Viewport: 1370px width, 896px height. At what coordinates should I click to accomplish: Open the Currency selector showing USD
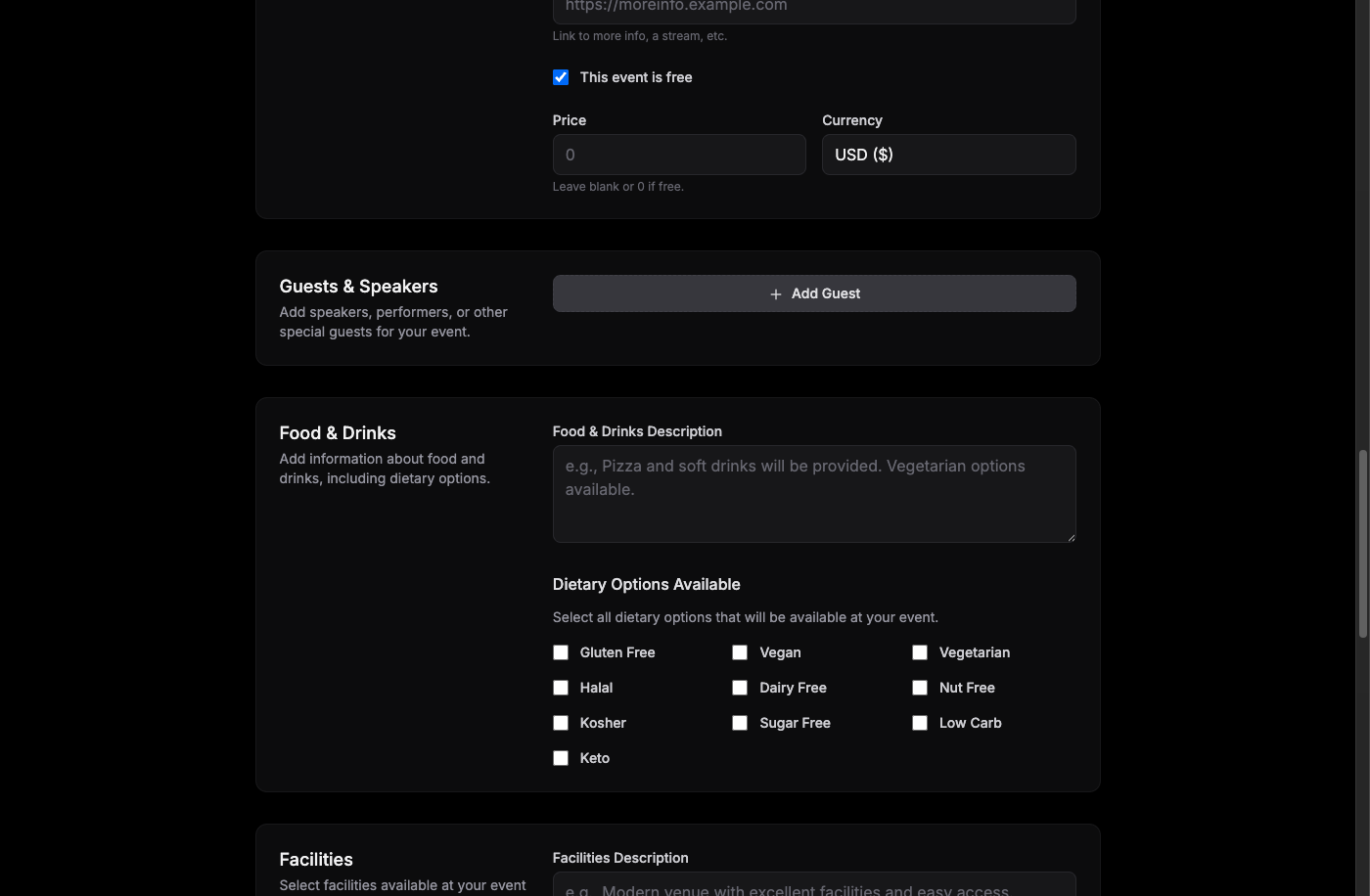point(947,155)
